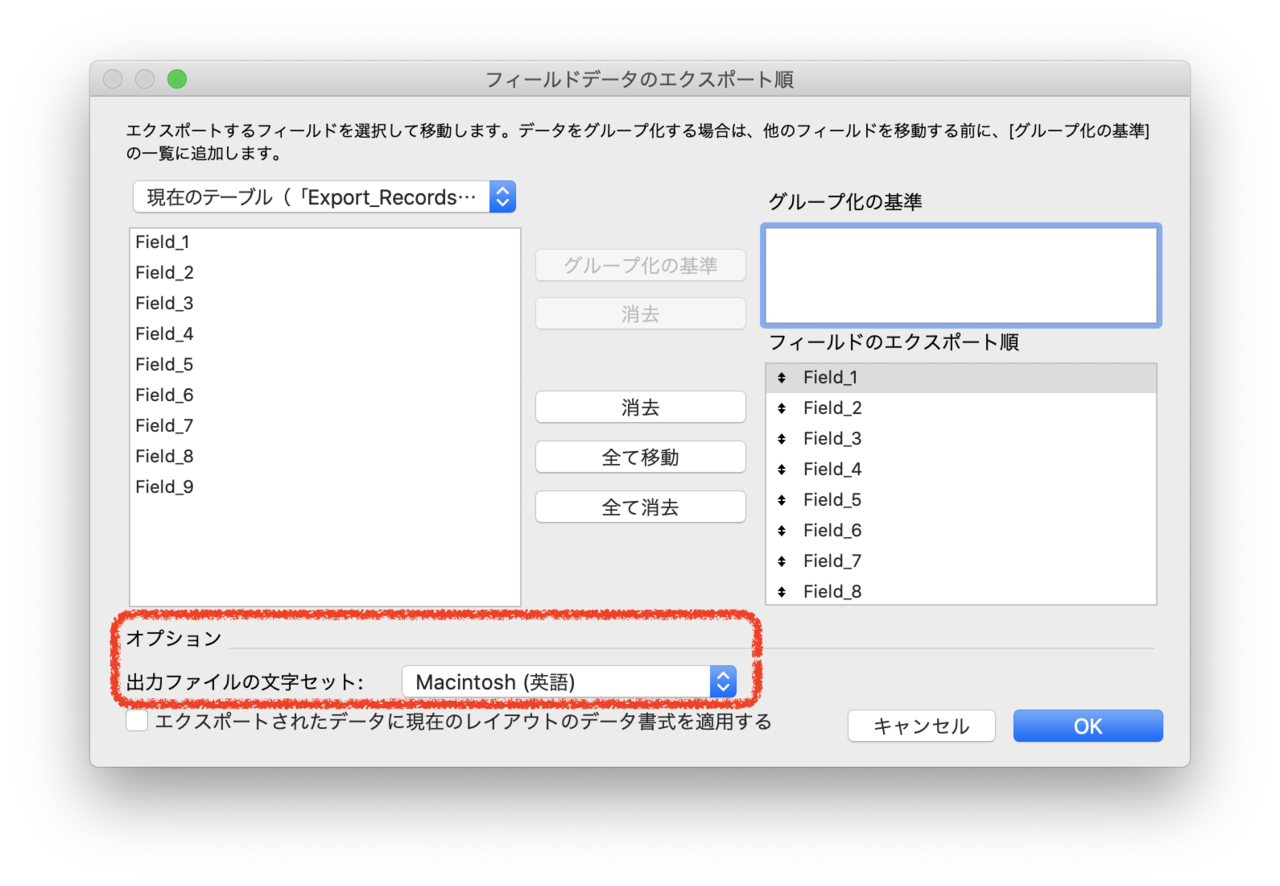
Task: Select Field_5 in the source field list
Action: coord(164,364)
